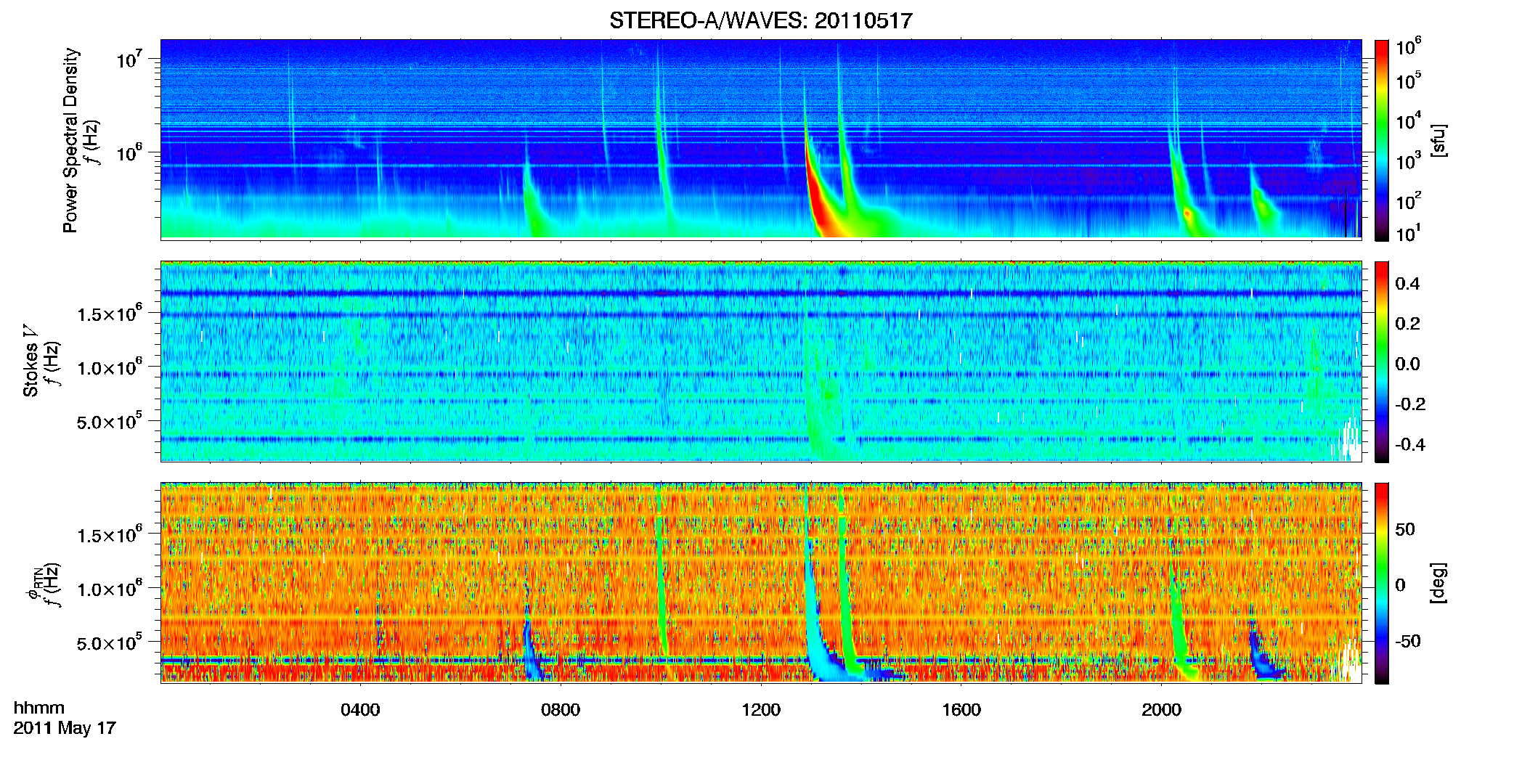The height and width of the screenshot is (784, 1522).
Task: Click the 2000 time axis label
Action: pos(1161,710)
